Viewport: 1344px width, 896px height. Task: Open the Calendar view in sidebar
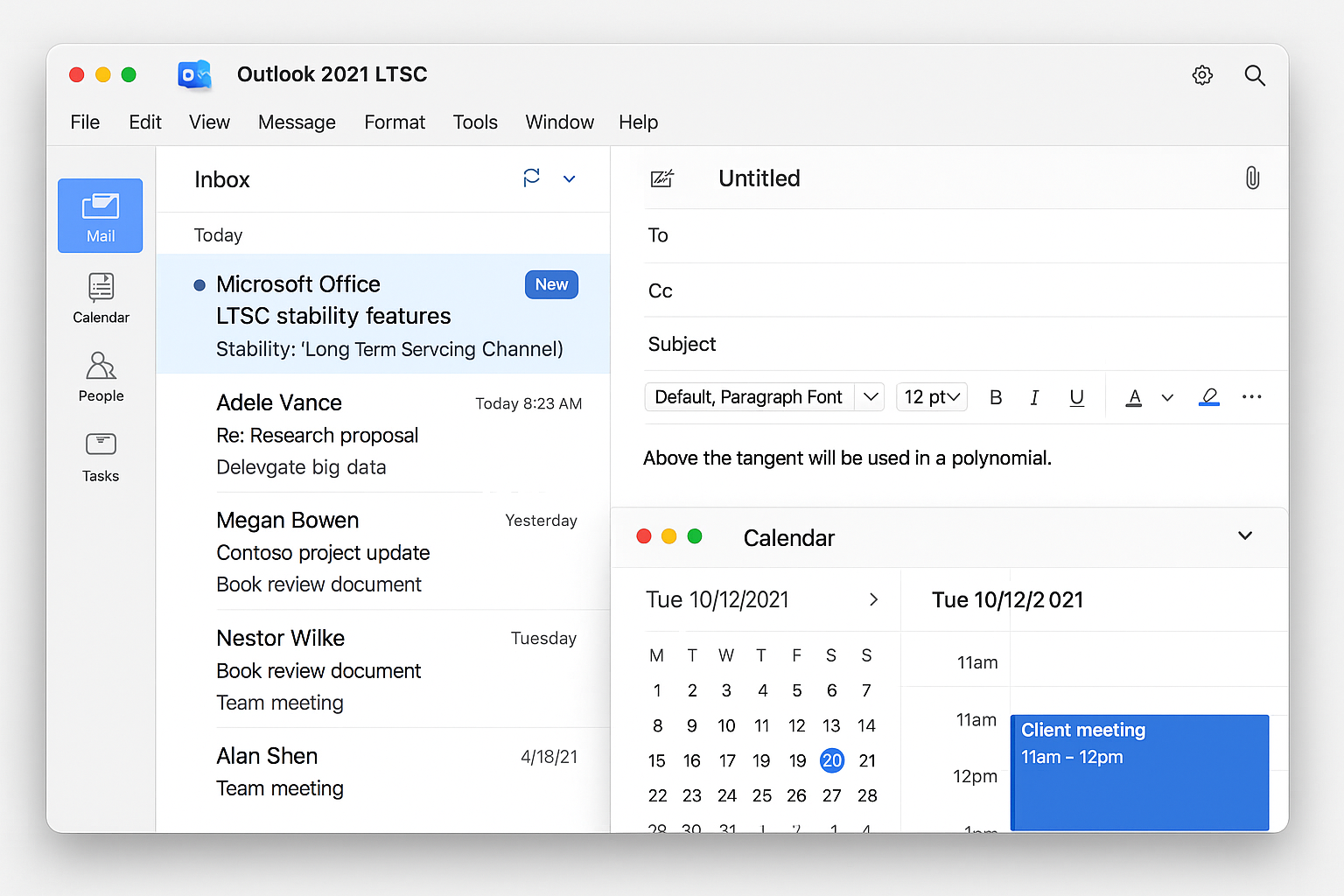coord(101,297)
